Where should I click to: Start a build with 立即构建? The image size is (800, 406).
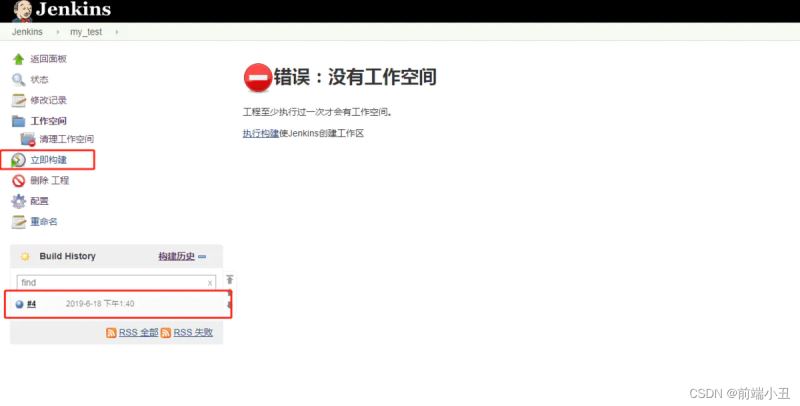(x=48, y=160)
